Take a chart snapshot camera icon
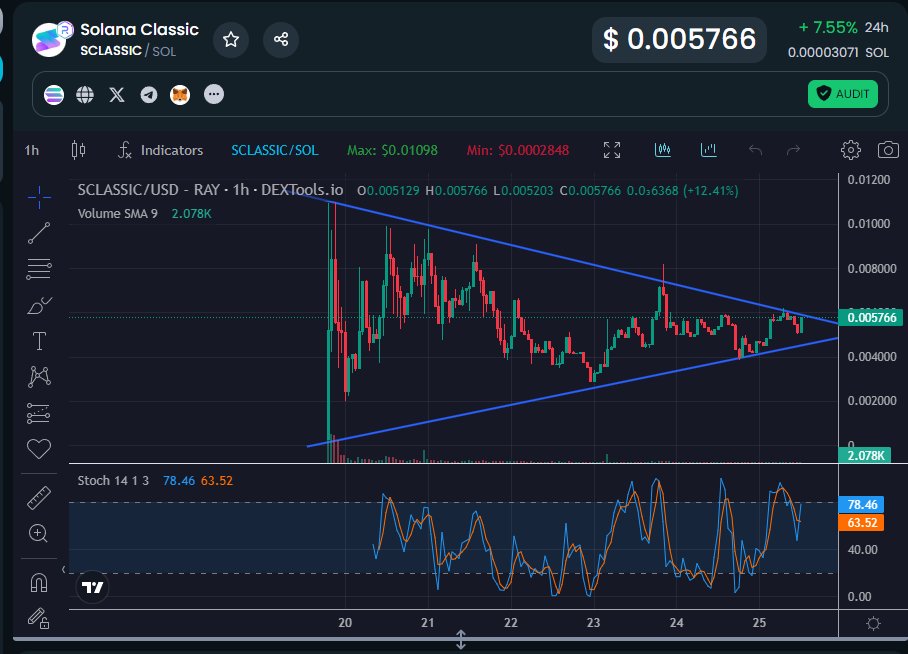Screen dimensions: 908x654 point(888,150)
